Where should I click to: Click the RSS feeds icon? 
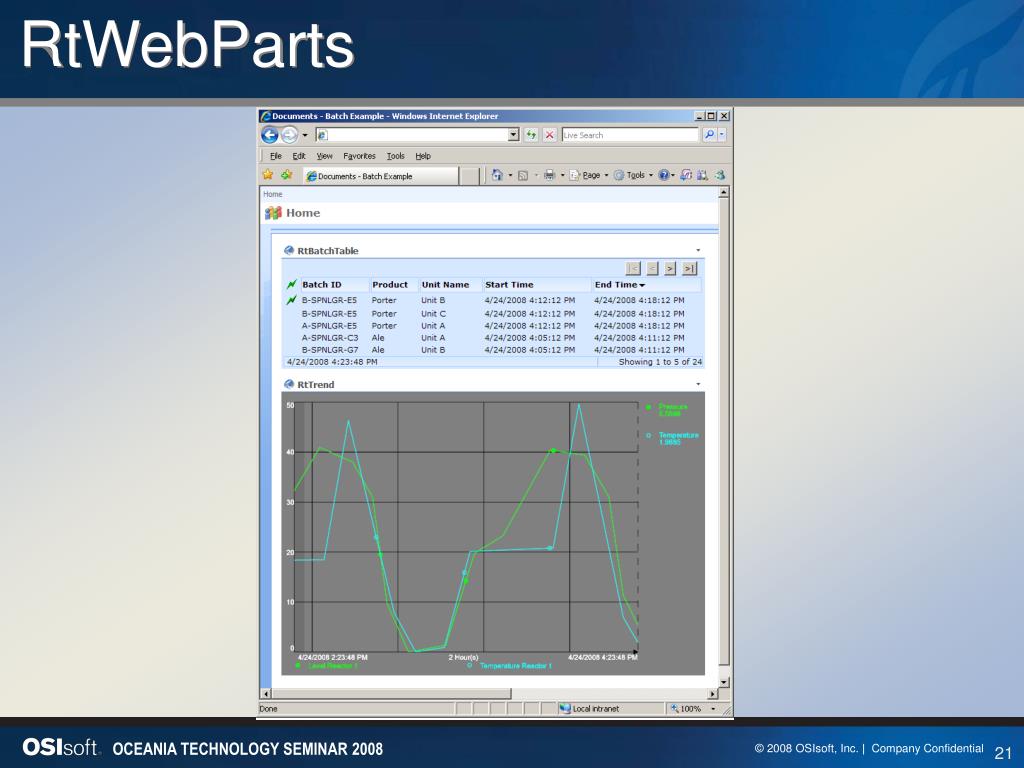(x=522, y=175)
